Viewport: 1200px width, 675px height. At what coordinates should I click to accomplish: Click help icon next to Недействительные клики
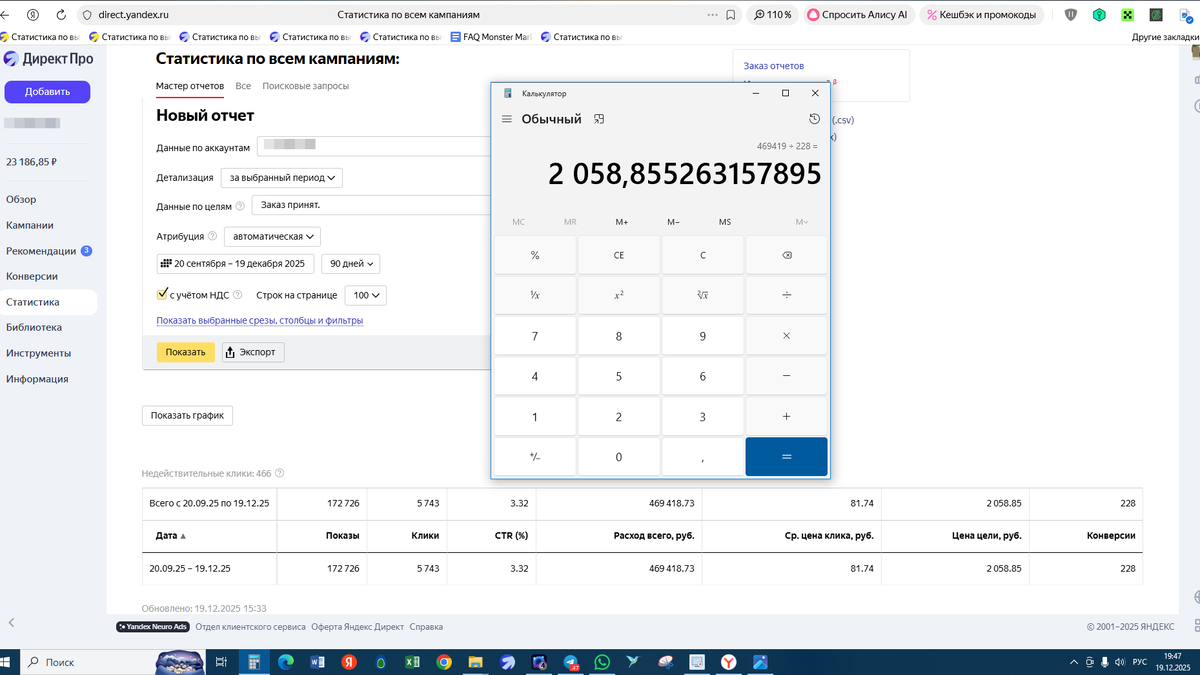pos(279,473)
